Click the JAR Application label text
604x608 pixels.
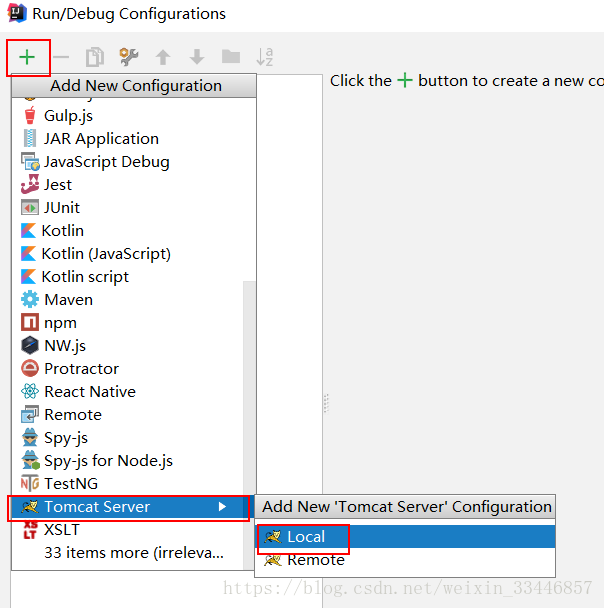click(x=101, y=139)
